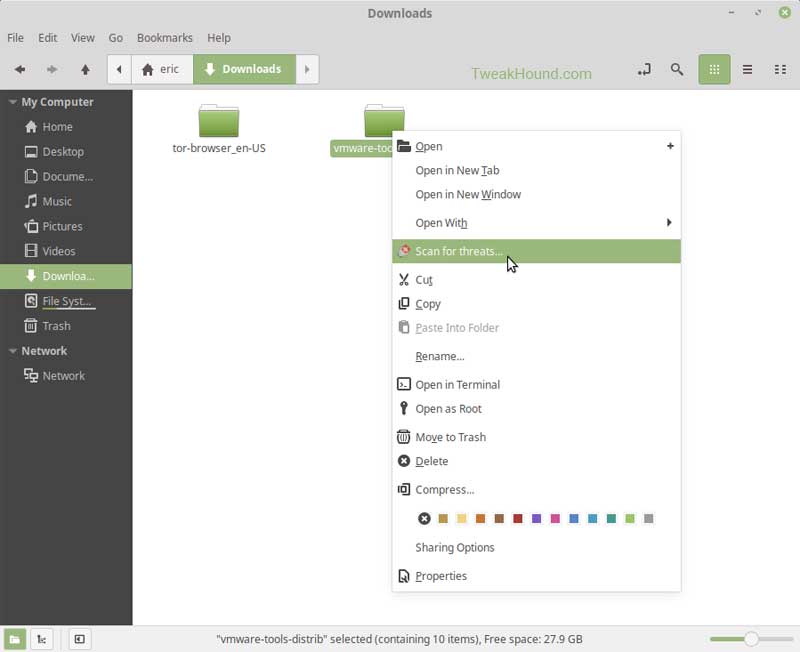Open the View menu
Viewport: 800px width, 652px height.
83,38
